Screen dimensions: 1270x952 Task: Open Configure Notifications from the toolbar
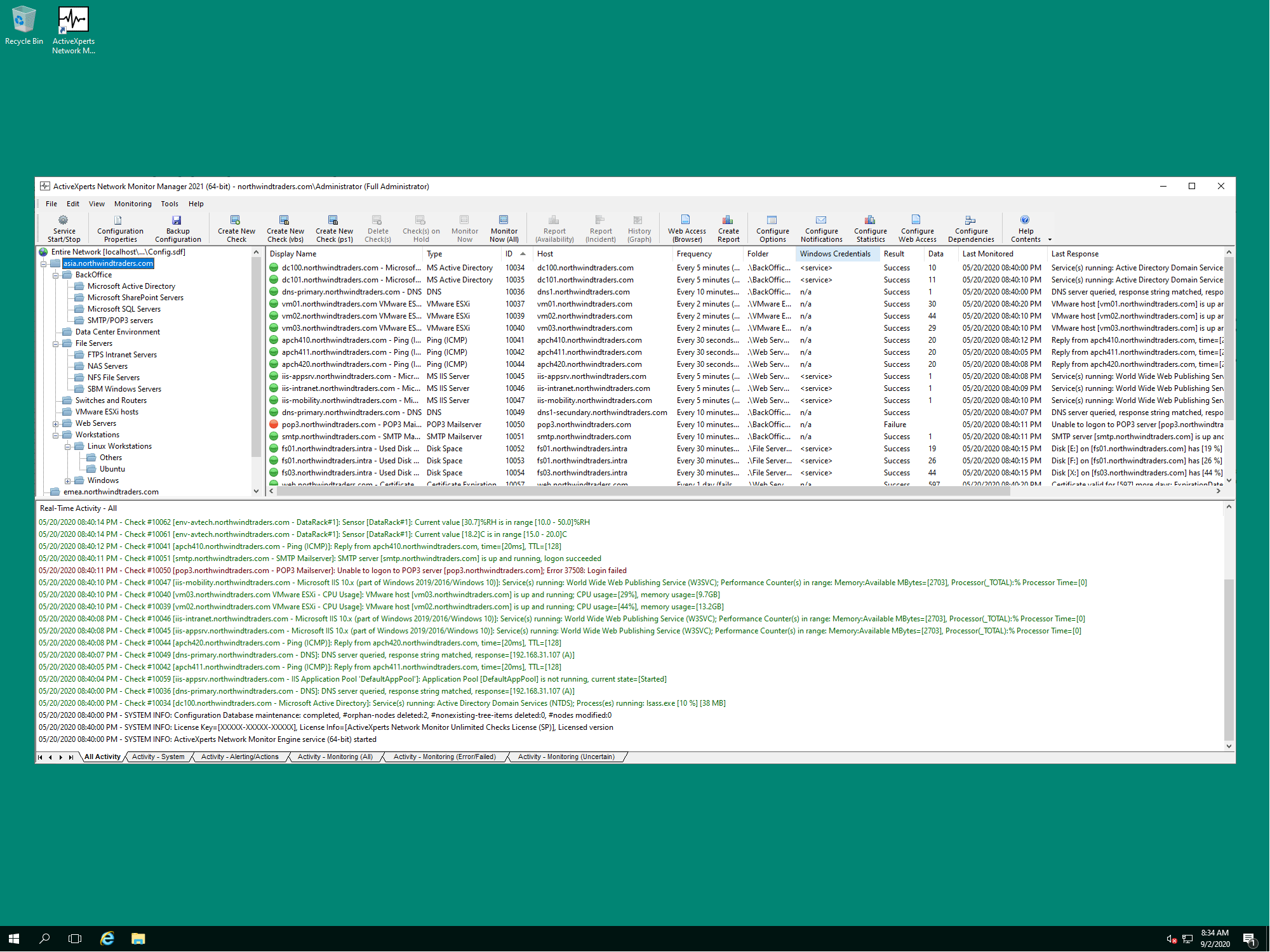(822, 228)
